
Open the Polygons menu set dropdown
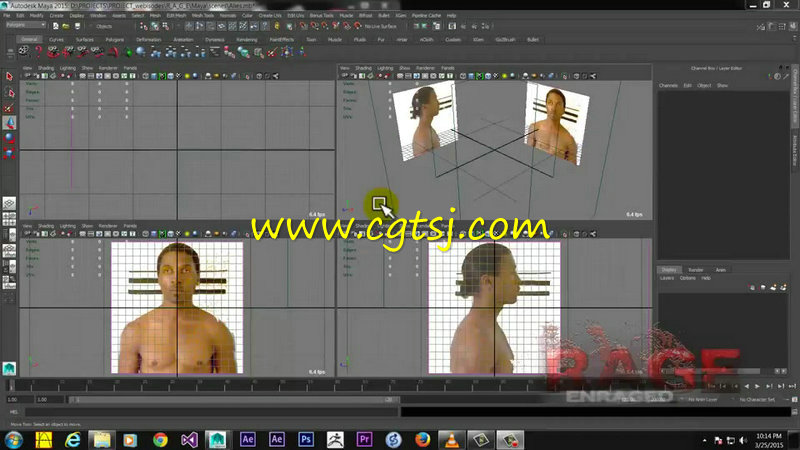click(x=26, y=25)
